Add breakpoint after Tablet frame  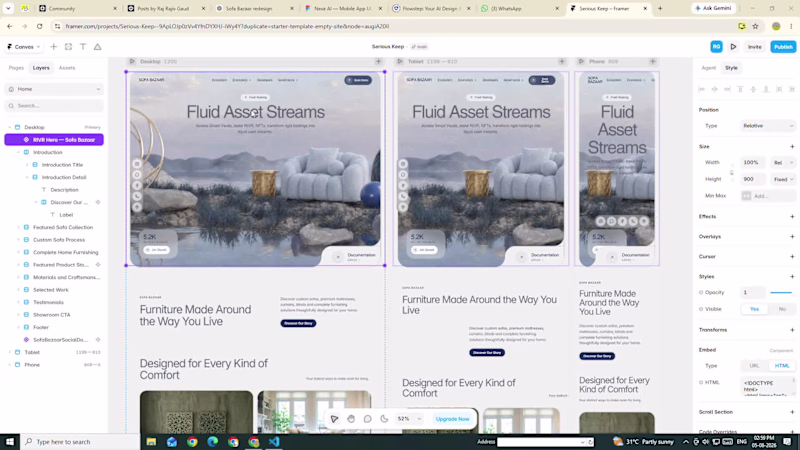(562, 61)
